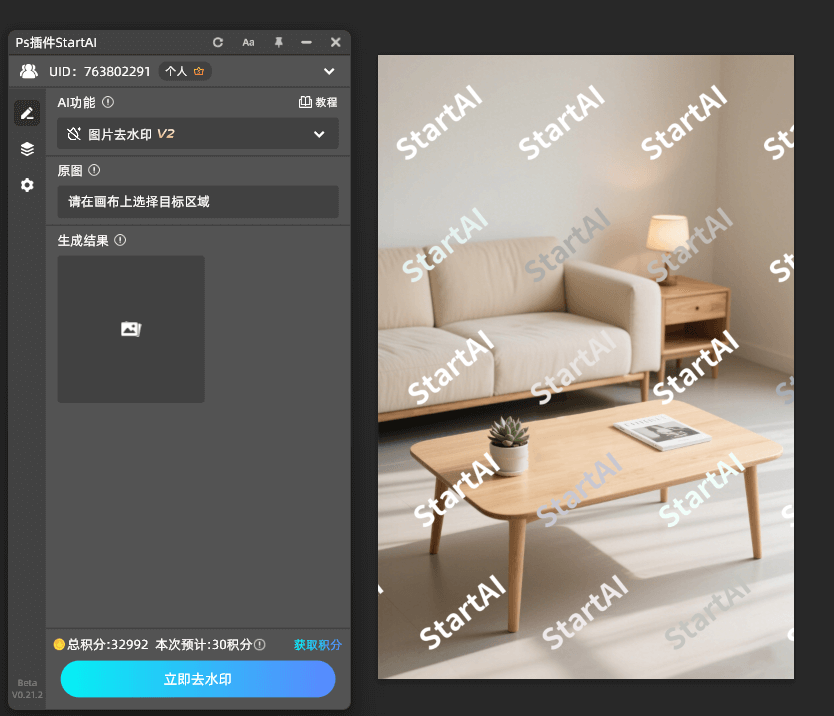Click the refresh icon in plugin title bar
Image resolution: width=834 pixels, height=716 pixels.
coord(218,42)
